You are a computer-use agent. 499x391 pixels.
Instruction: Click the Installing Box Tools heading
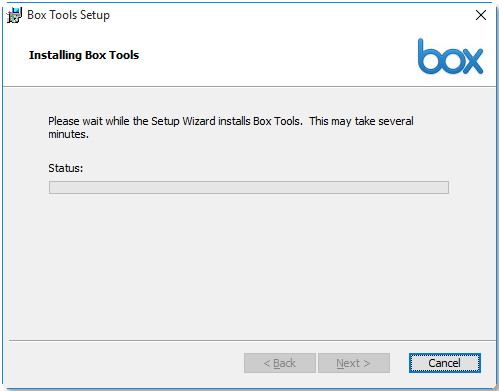(x=84, y=55)
